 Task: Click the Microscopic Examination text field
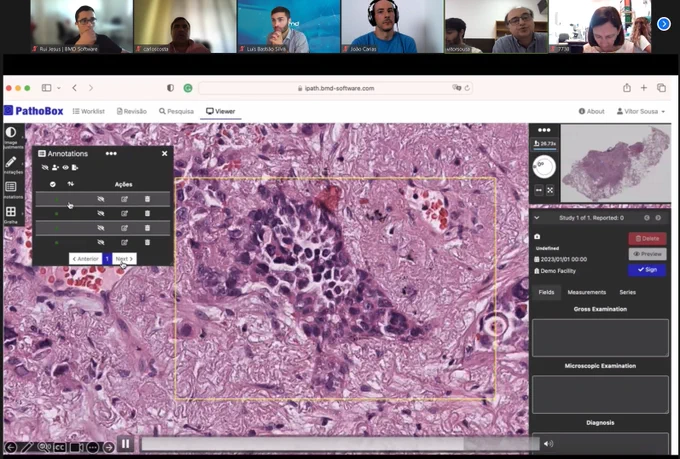[600, 394]
